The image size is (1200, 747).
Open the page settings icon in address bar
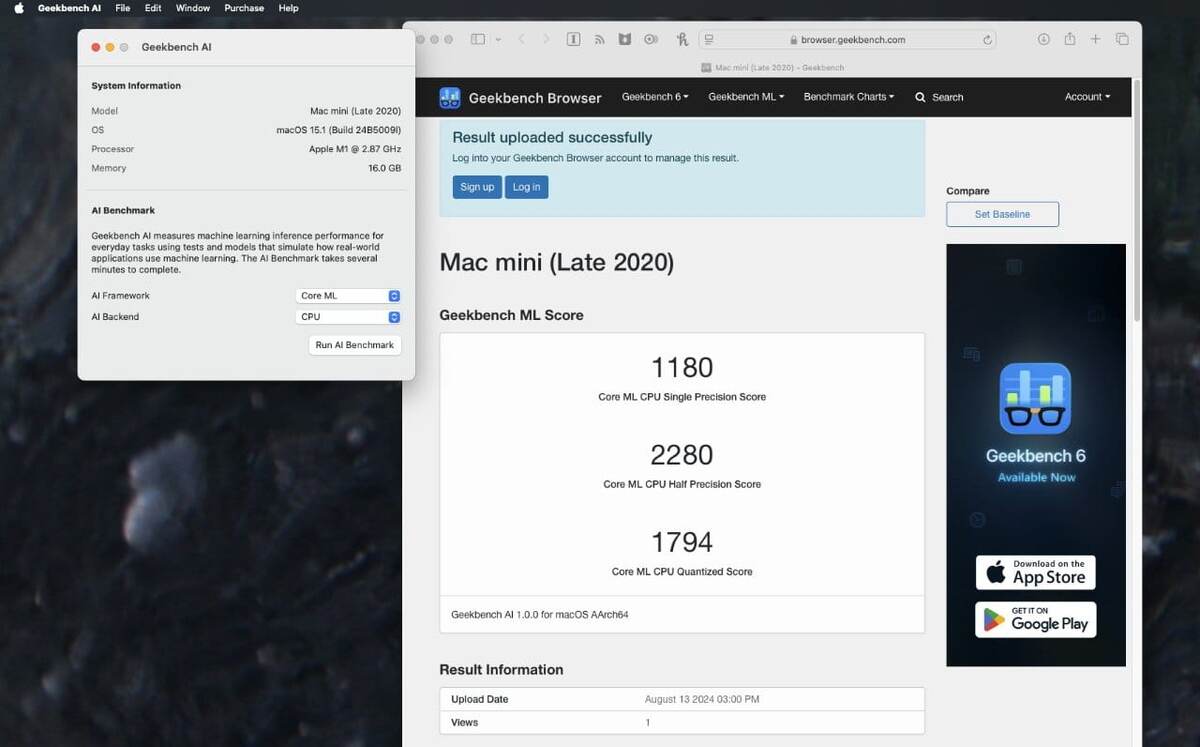point(709,40)
